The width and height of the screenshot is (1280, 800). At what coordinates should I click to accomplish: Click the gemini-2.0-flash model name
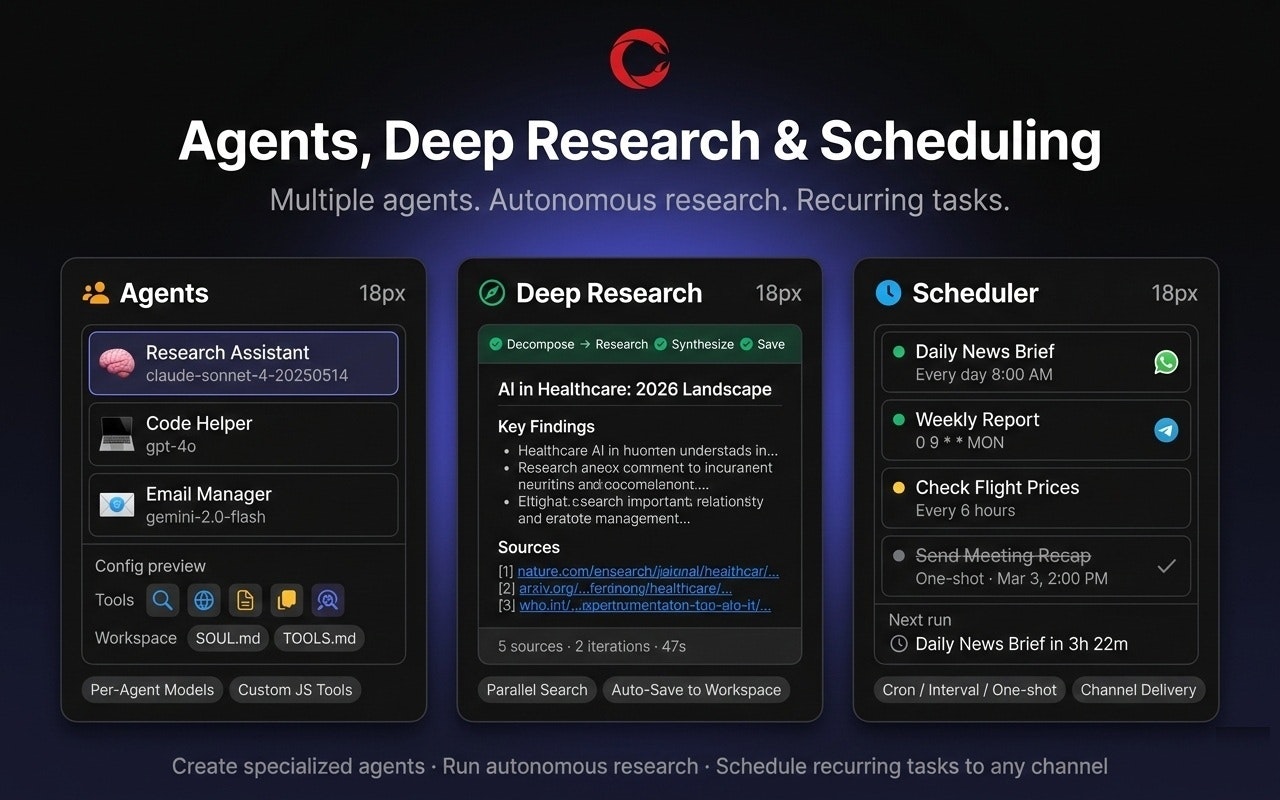pos(206,517)
